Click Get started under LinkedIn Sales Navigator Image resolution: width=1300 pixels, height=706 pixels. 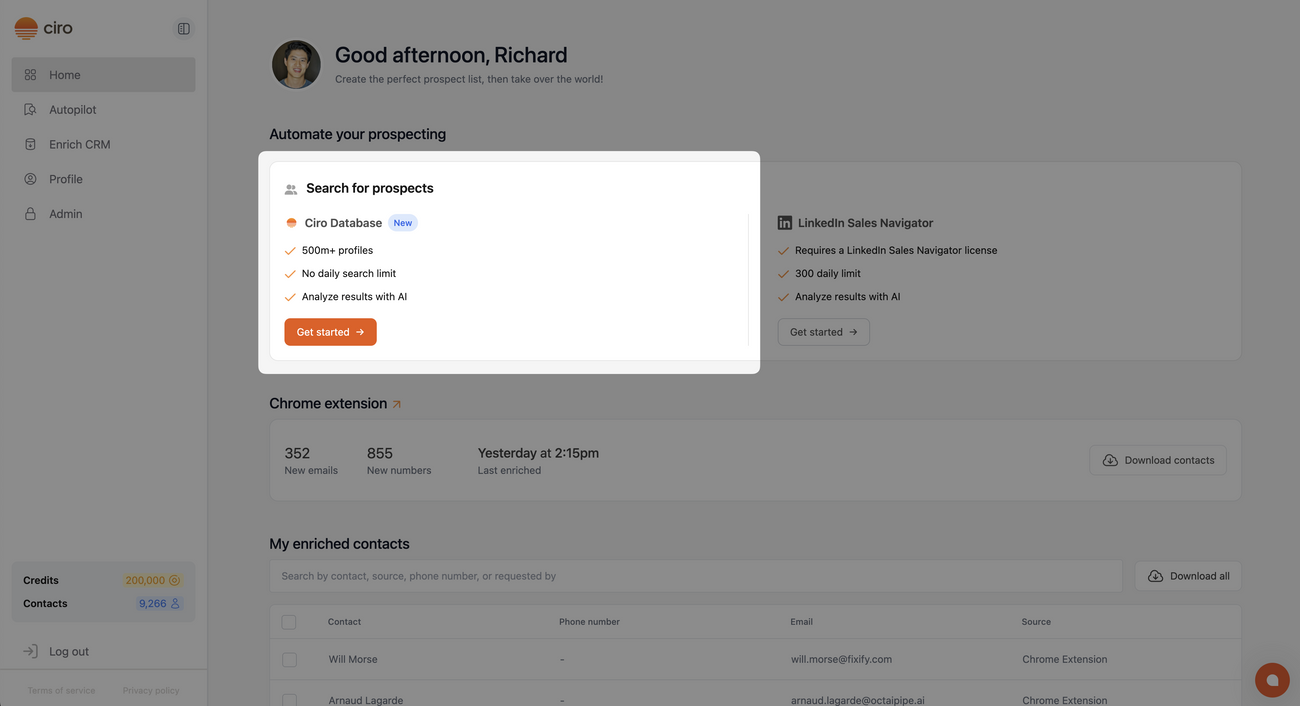click(x=823, y=332)
